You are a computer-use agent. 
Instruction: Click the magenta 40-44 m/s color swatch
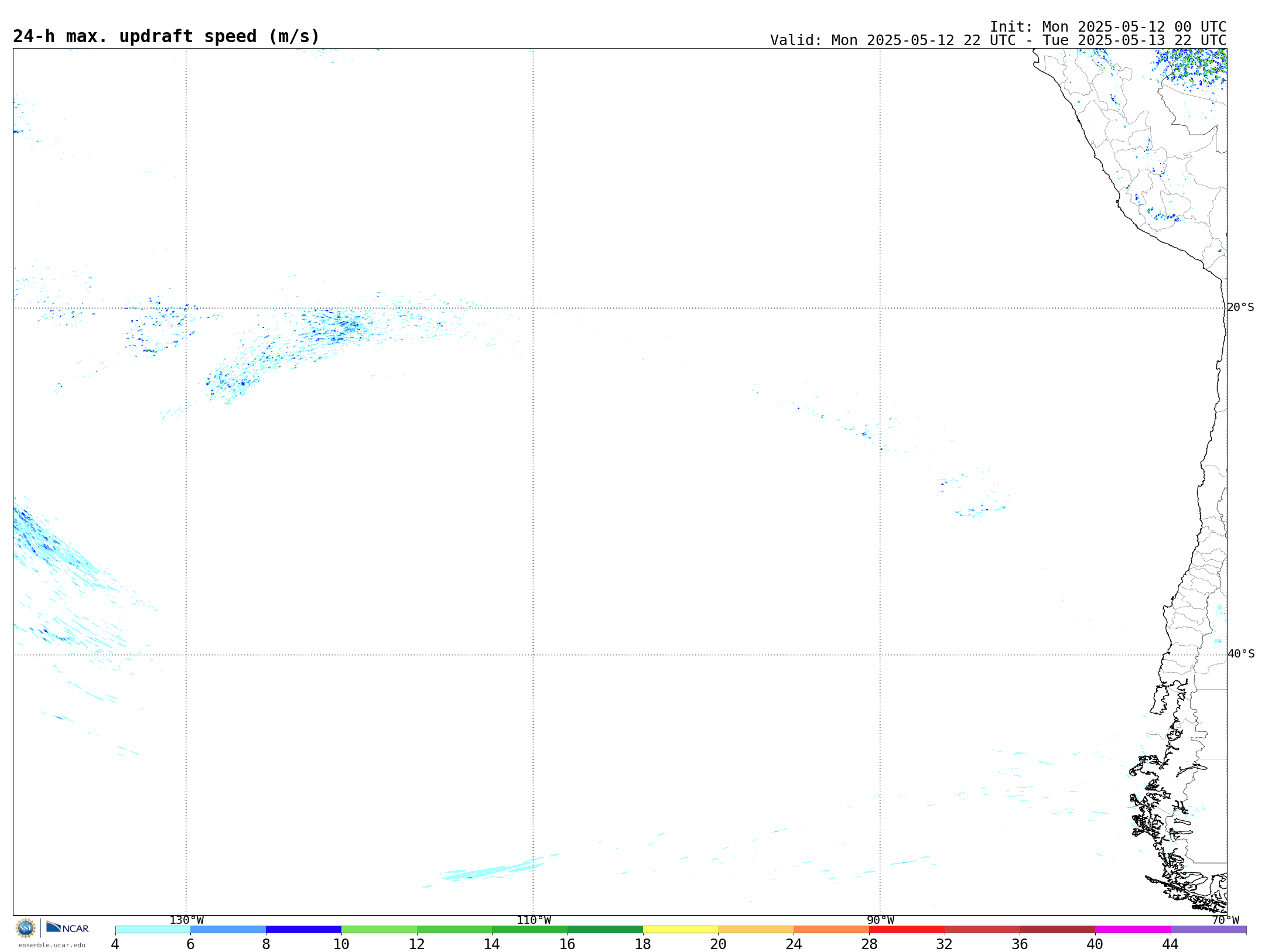[1133, 930]
